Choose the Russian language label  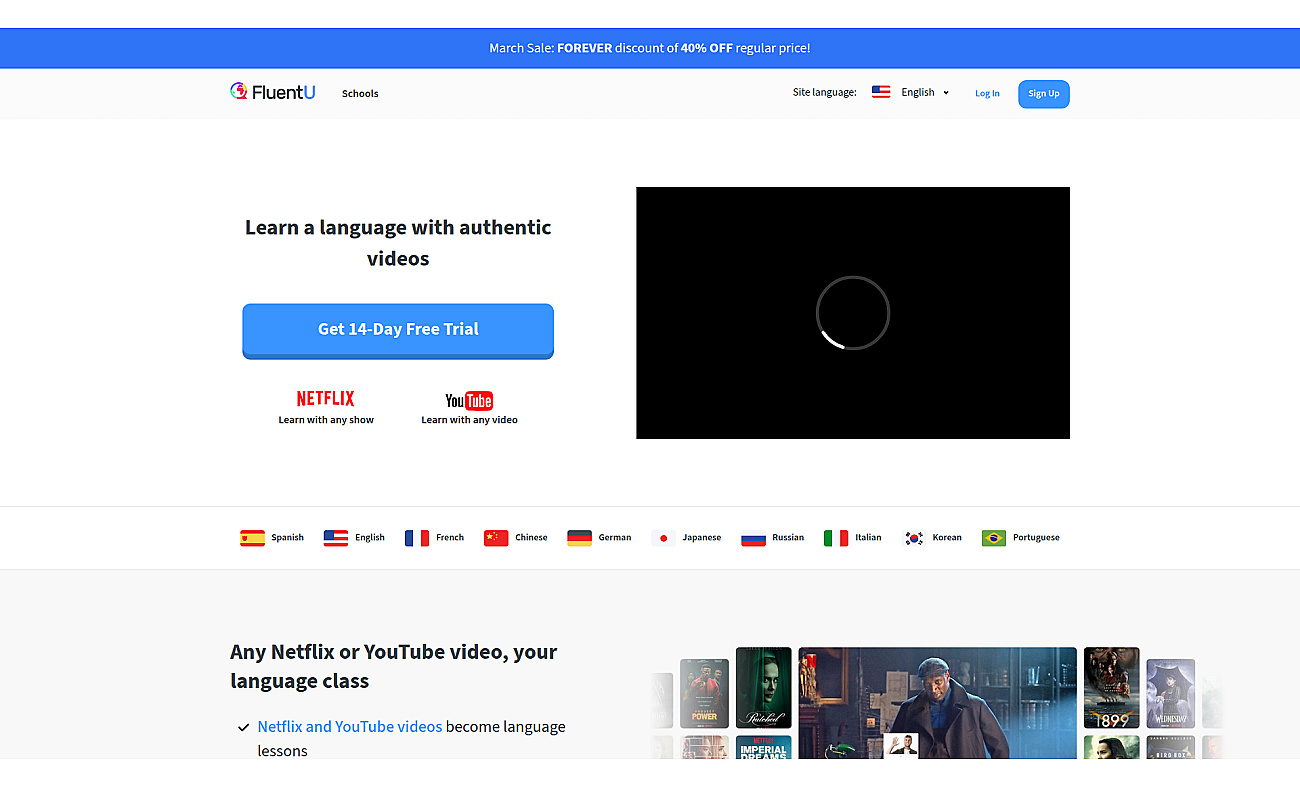788,538
